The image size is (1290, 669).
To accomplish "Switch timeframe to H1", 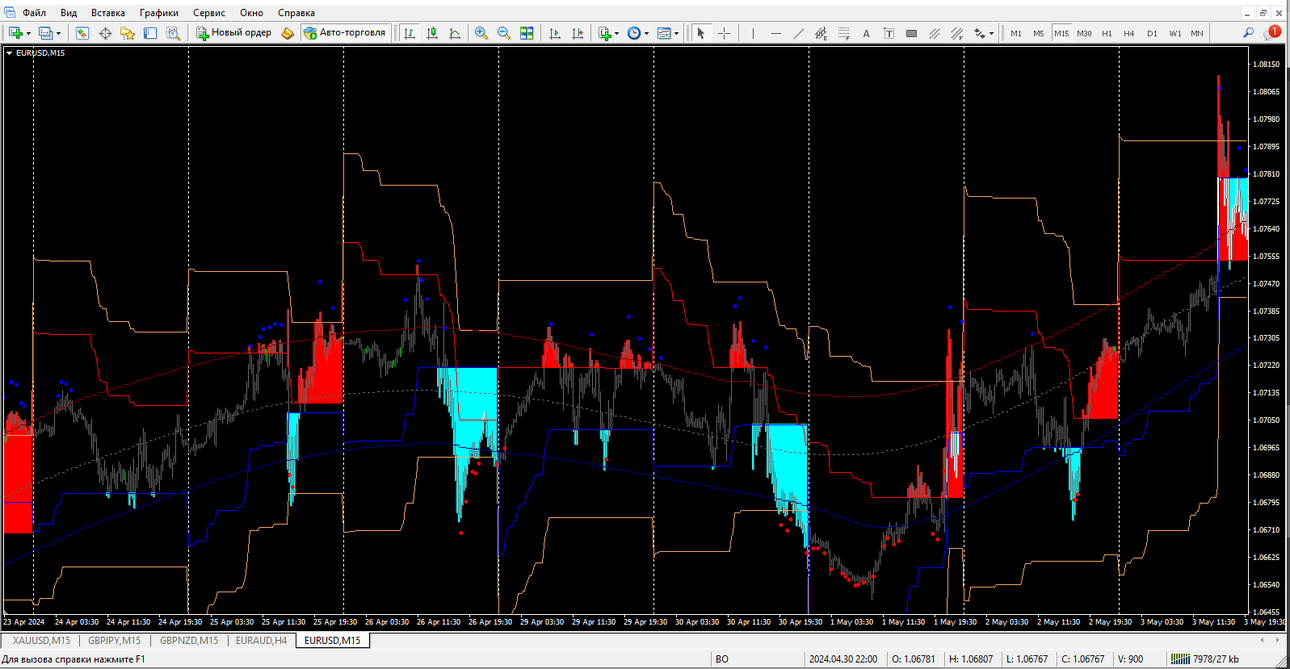I will [1107, 33].
